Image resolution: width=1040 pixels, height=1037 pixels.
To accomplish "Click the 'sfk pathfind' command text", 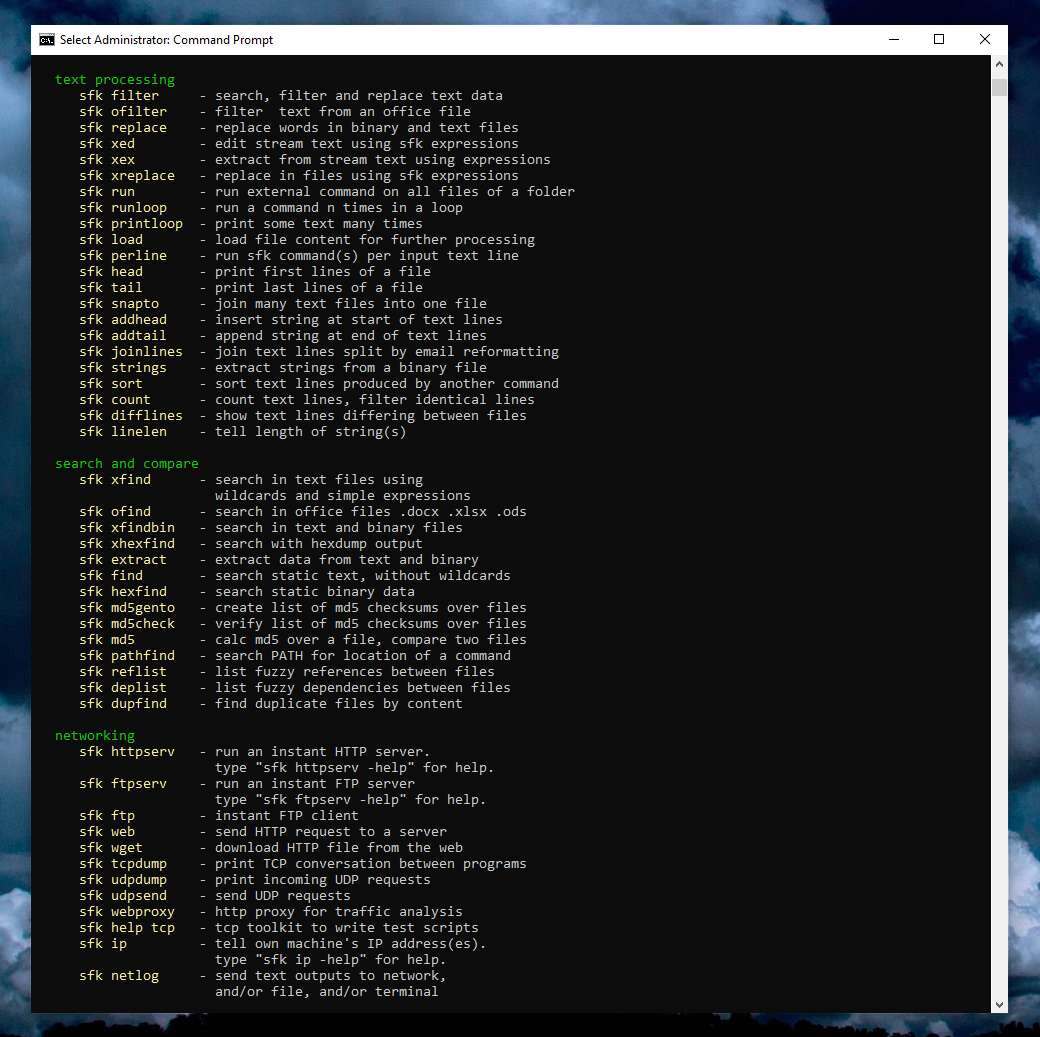I will tap(127, 656).
